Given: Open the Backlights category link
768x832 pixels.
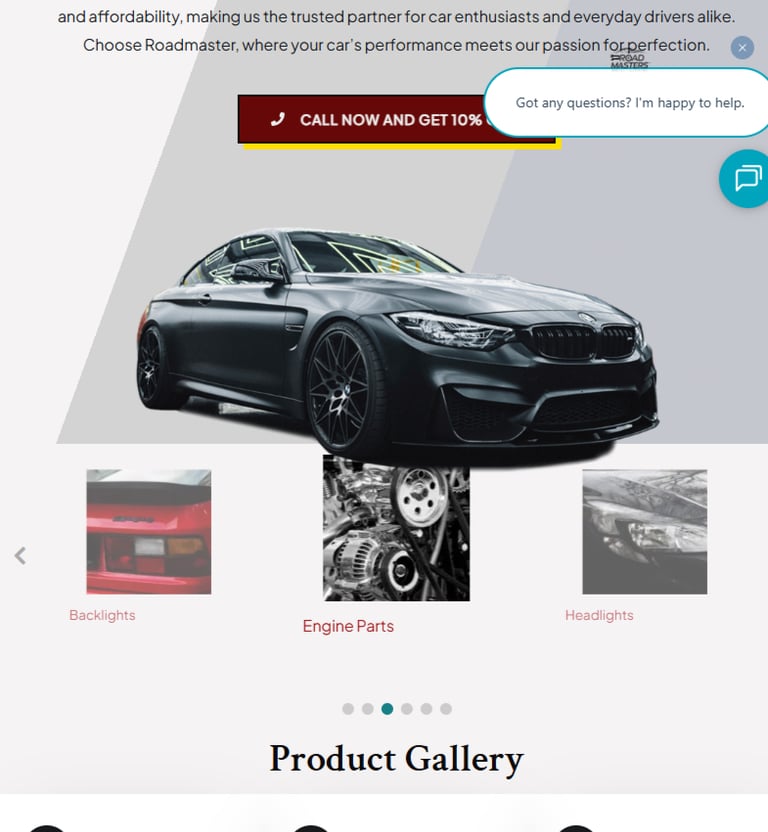Looking at the screenshot, I should tap(102, 615).
